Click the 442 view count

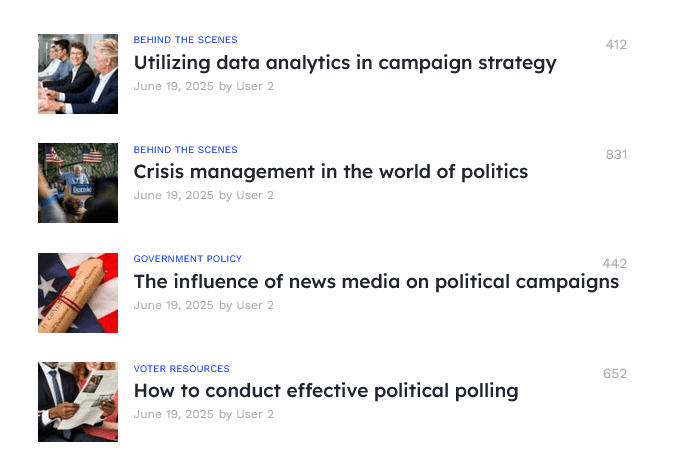615,264
